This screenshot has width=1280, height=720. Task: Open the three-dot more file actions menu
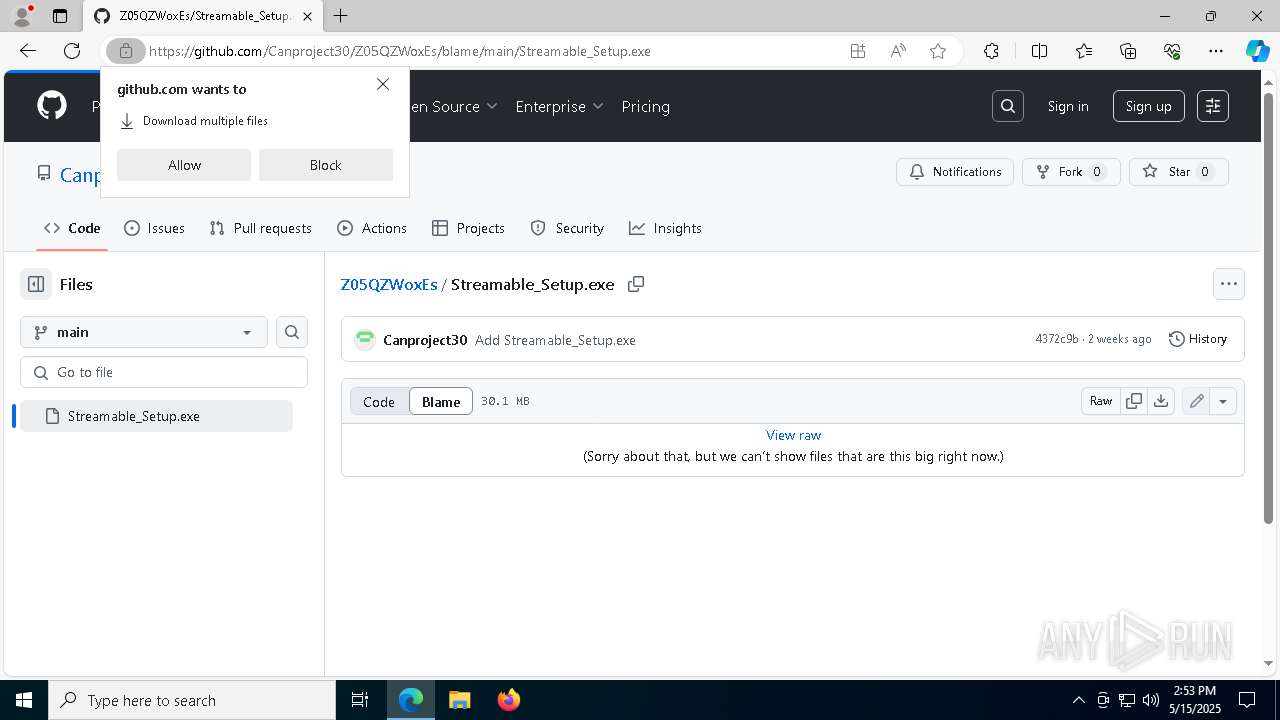1229,284
